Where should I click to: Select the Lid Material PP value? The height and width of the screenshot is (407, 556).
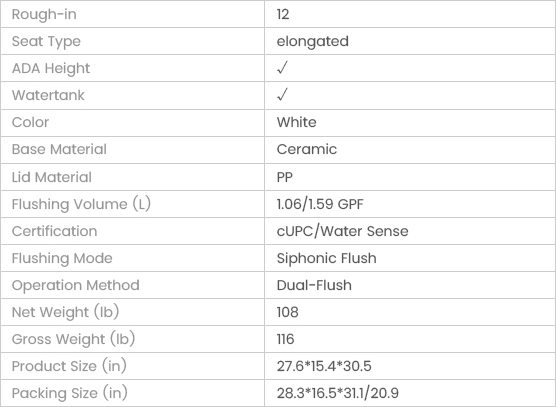(x=285, y=177)
